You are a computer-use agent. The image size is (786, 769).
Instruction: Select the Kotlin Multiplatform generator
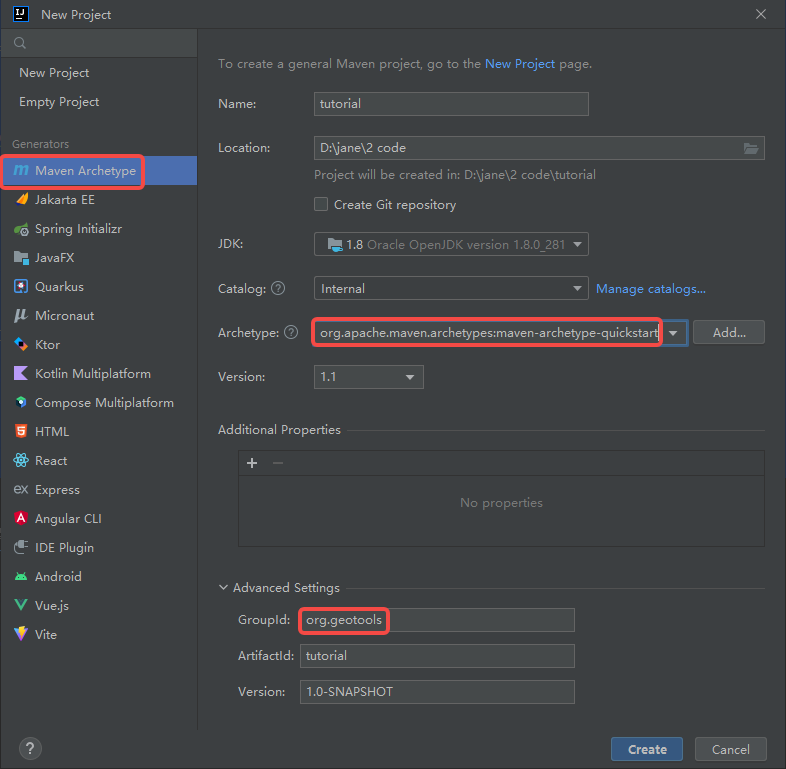pos(99,373)
